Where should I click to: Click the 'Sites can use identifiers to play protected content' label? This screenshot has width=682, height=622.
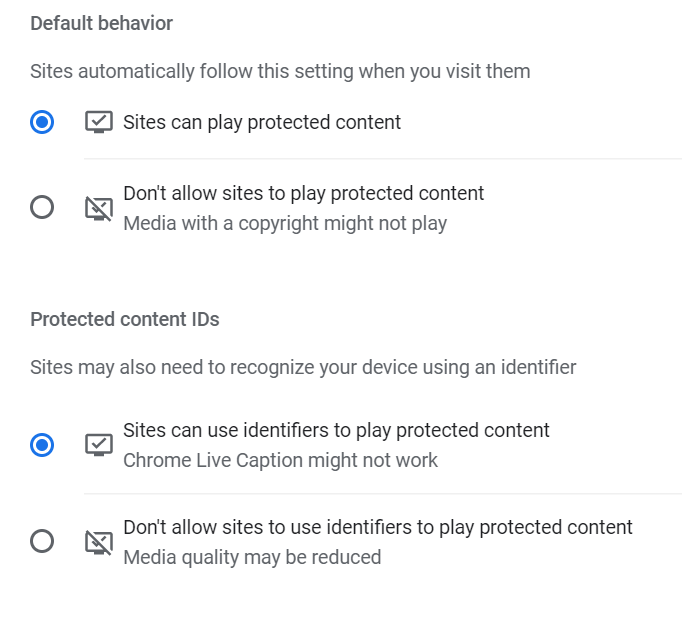pos(336,430)
